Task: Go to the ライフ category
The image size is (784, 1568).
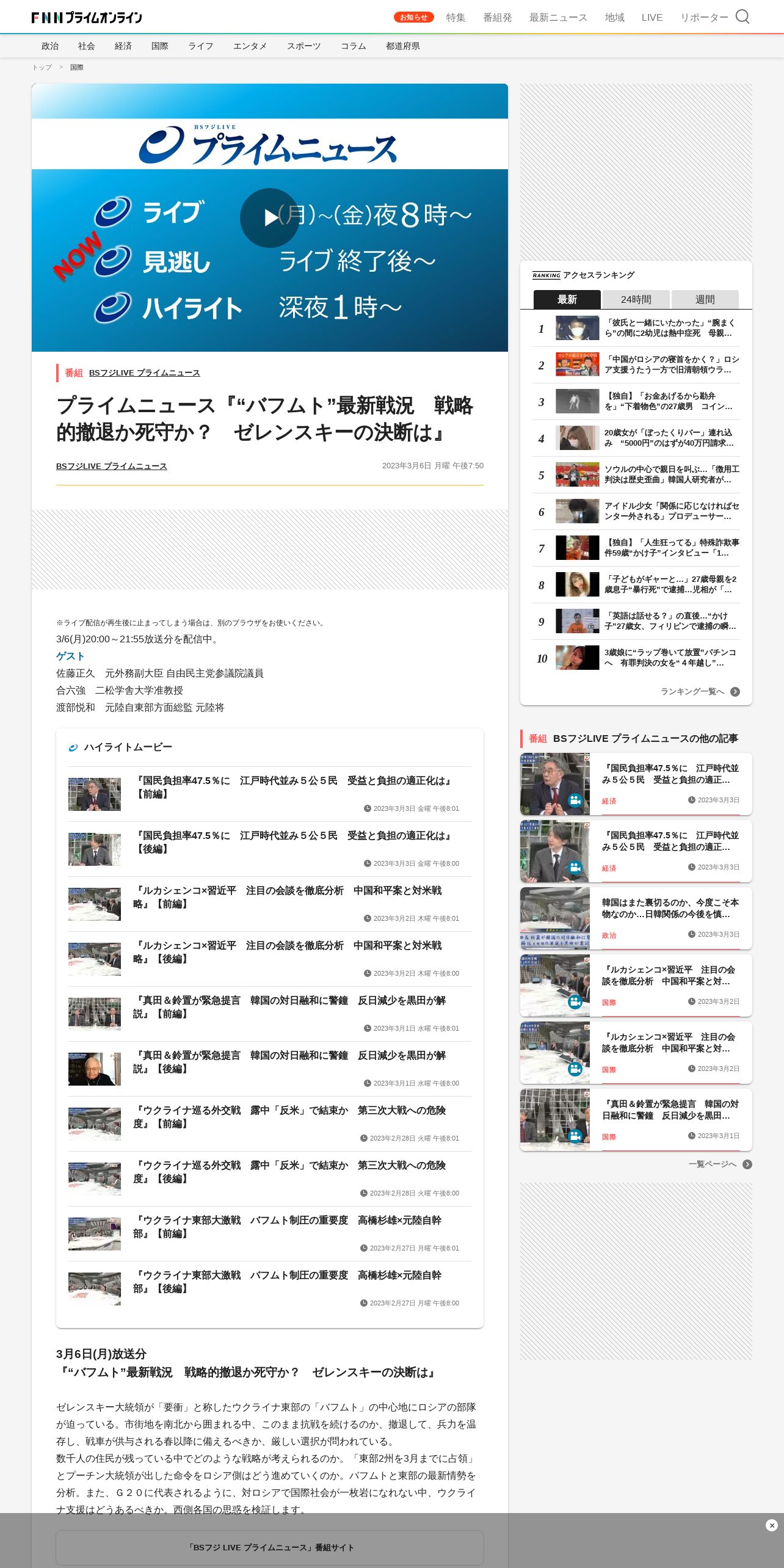Action: pyautogui.click(x=201, y=46)
